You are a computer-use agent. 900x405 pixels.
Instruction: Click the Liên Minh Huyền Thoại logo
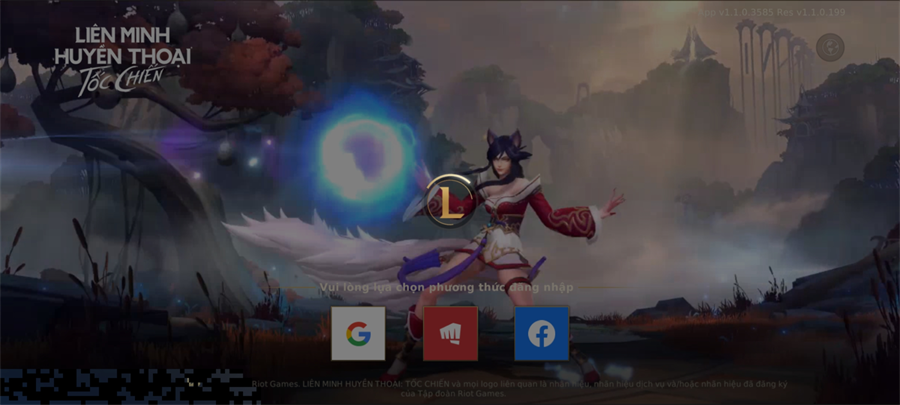tap(122, 60)
